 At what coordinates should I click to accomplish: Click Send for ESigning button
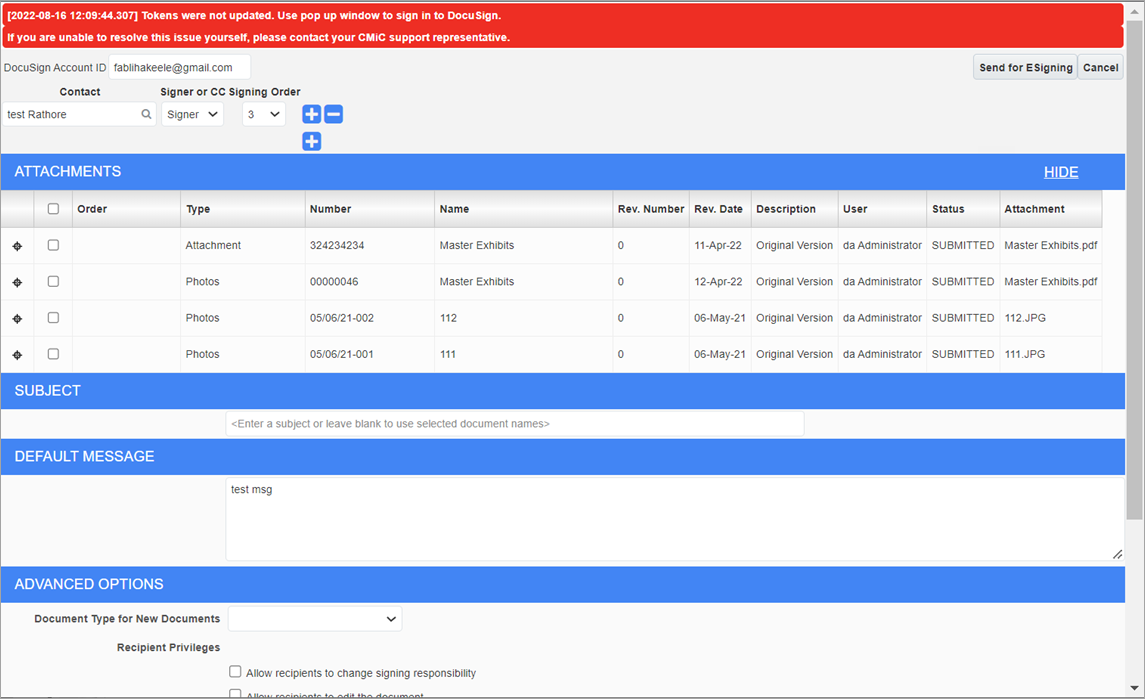[1025, 67]
